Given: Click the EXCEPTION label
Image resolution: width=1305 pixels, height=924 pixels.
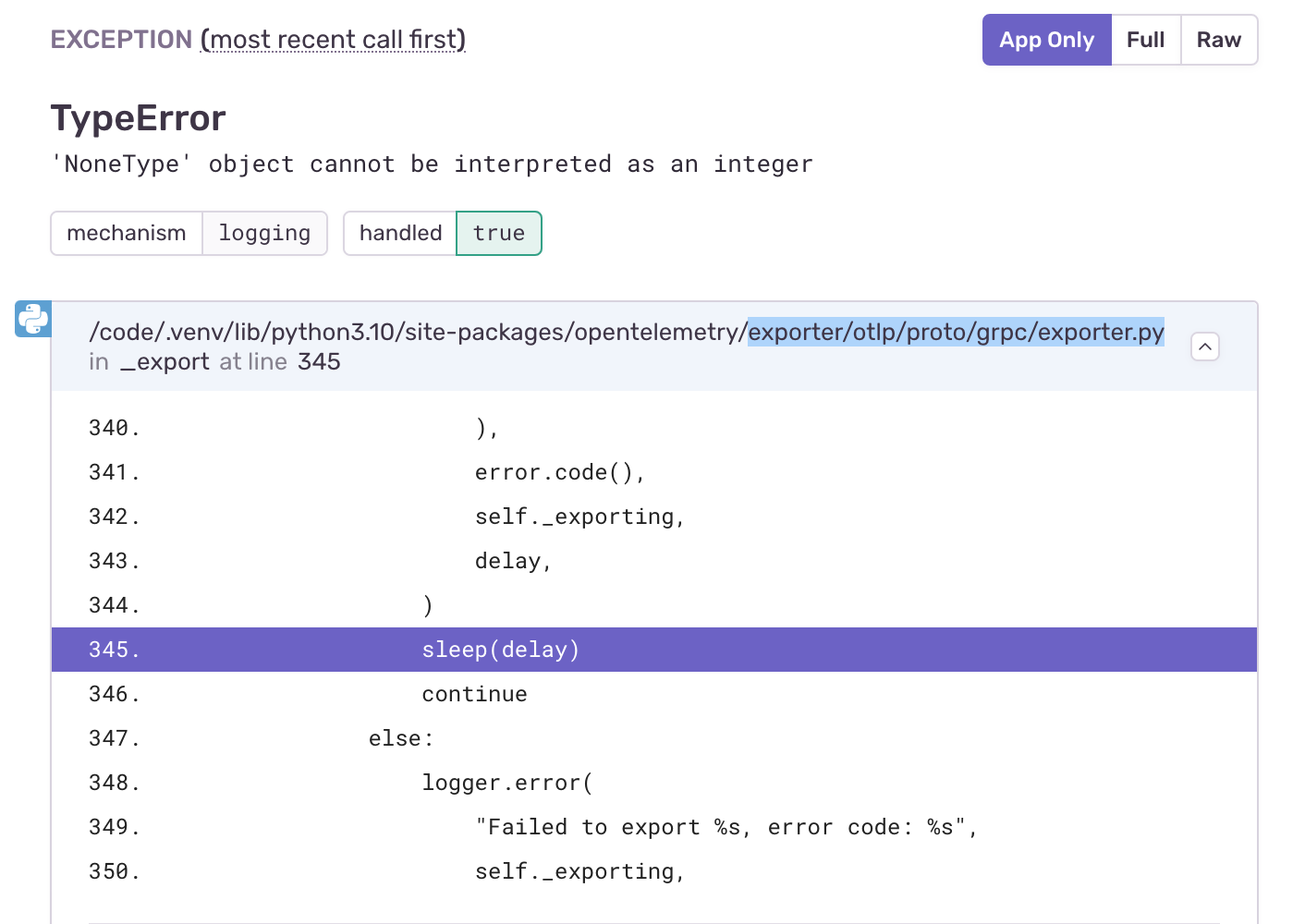Looking at the screenshot, I should pyautogui.click(x=121, y=39).
